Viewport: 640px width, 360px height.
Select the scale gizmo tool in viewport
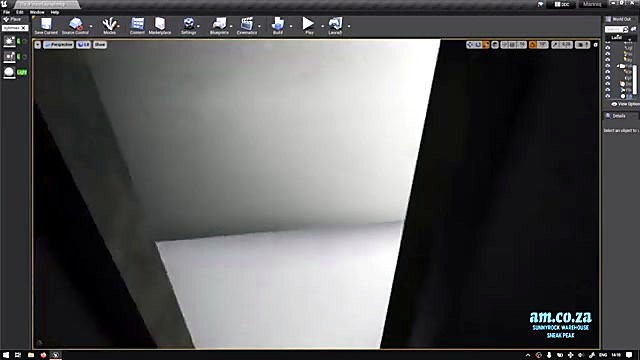485,45
